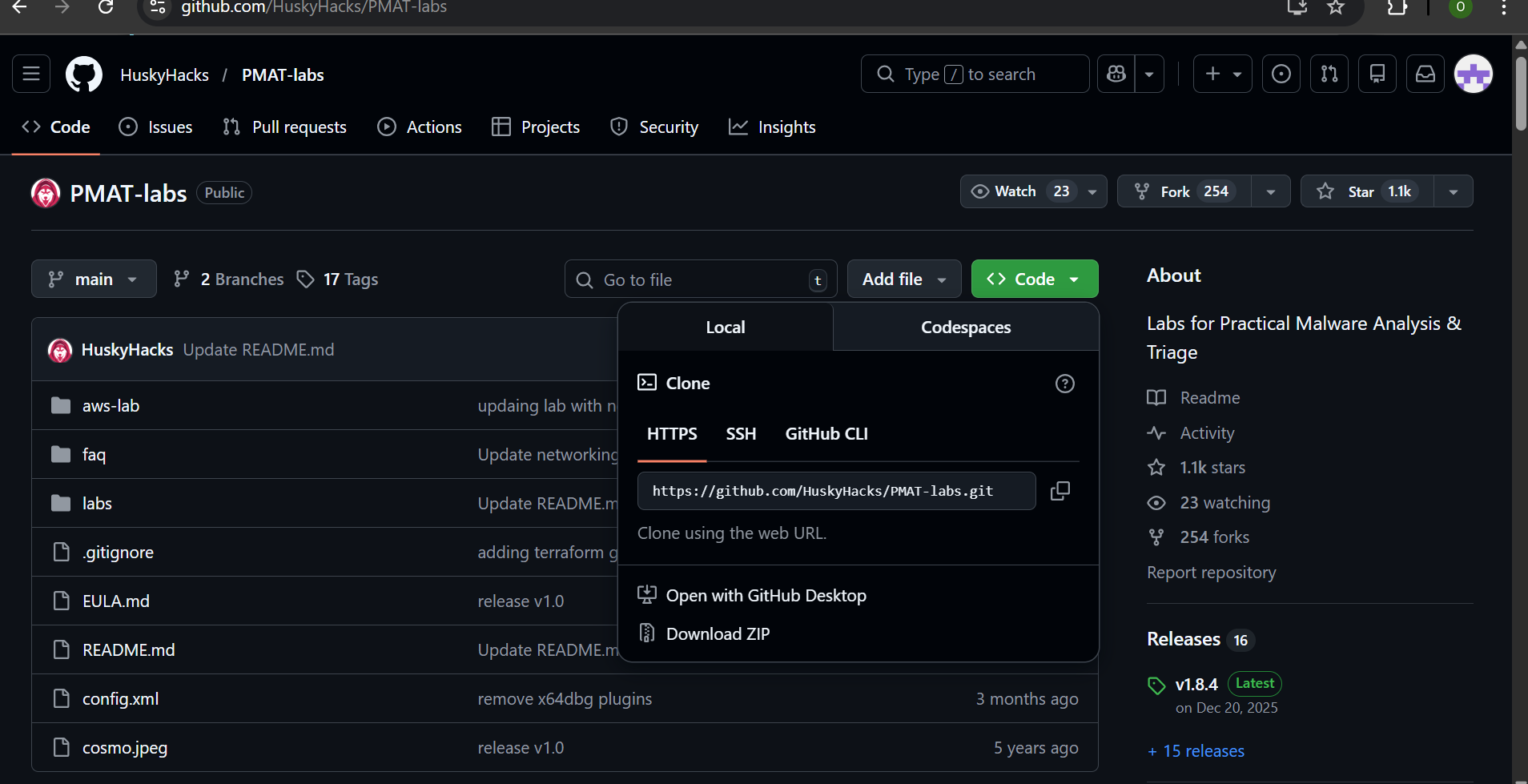Open user profile avatar menu
Image resolution: width=1528 pixels, height=784 pixels.
1474,74
